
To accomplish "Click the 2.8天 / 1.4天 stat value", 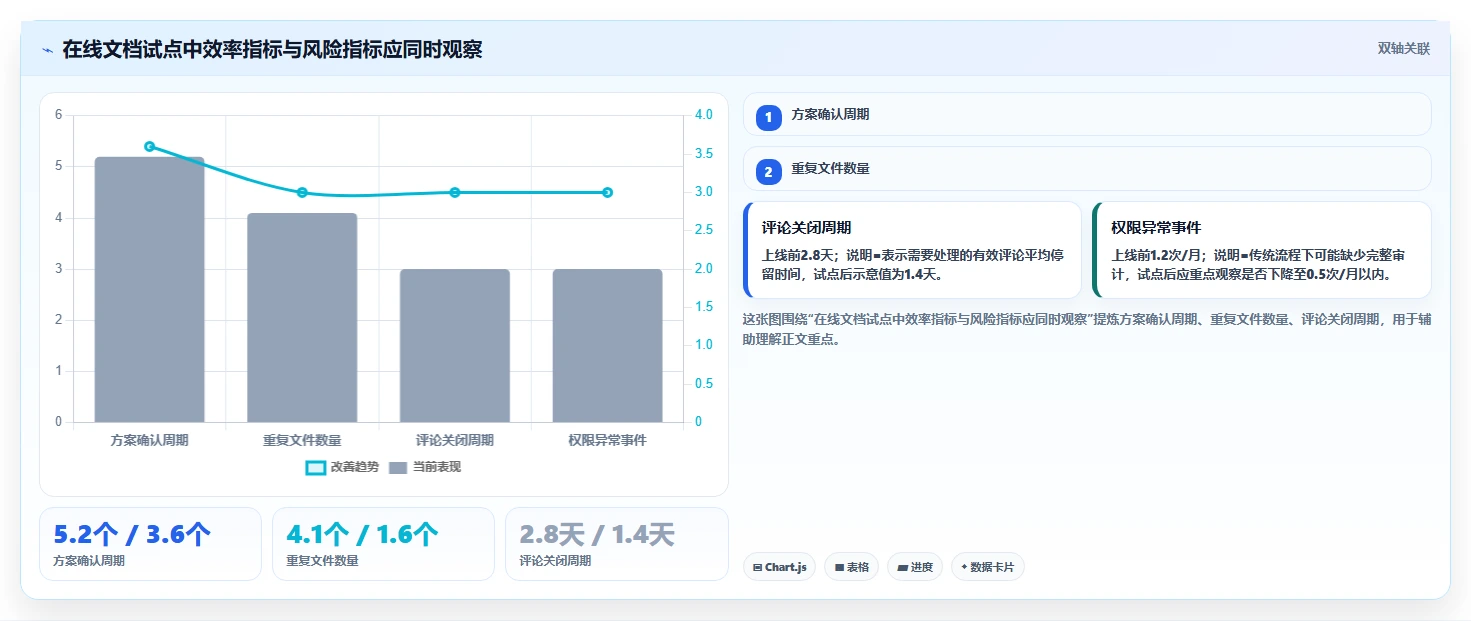I will pyautogui.click(x=597, y=535).
